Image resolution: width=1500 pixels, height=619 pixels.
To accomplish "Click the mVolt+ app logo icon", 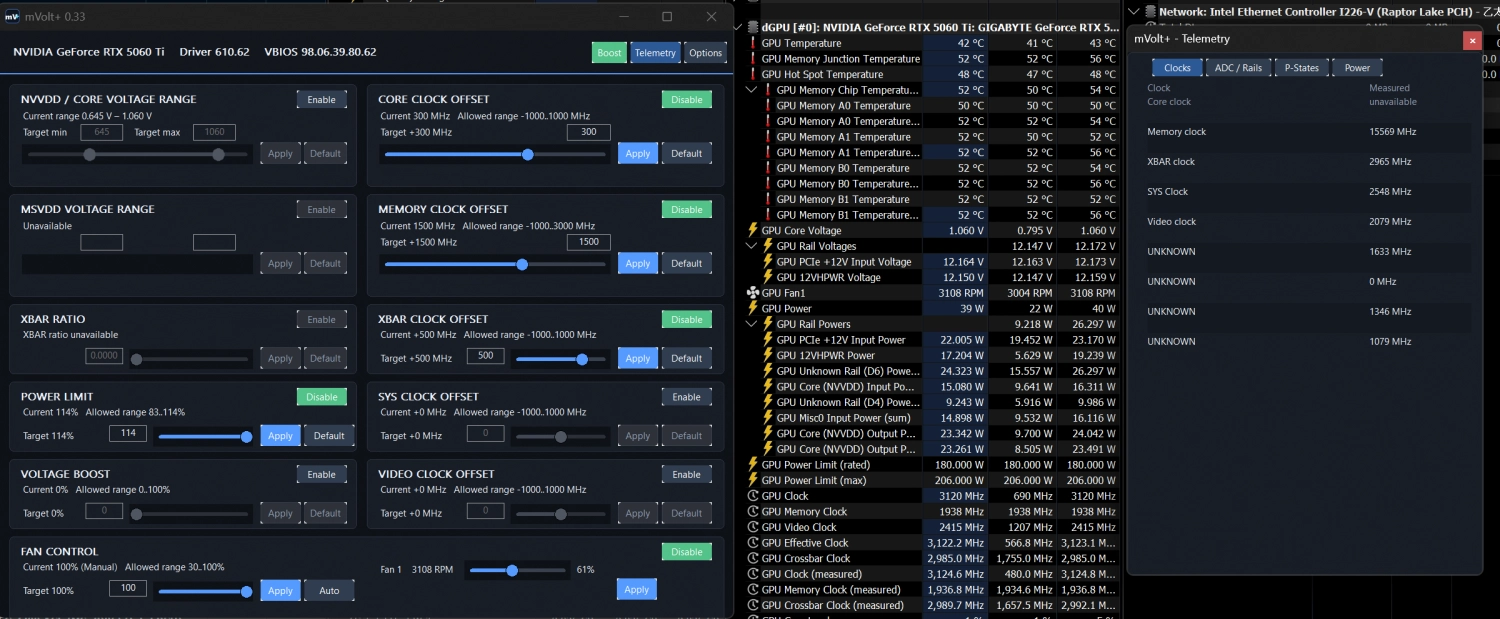I will click(14, 16).
